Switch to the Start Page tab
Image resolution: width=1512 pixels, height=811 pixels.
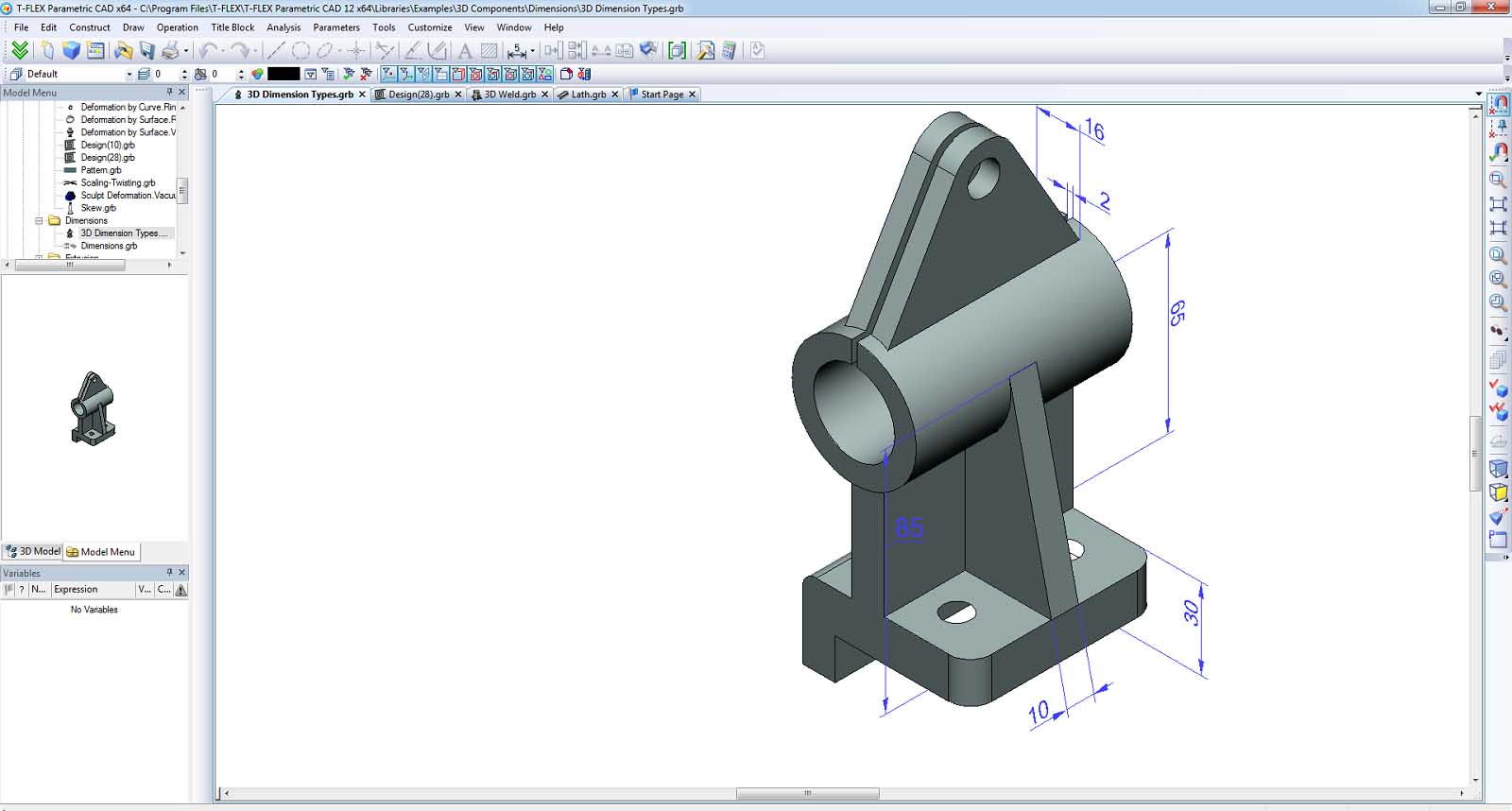pyautogui.click(x=661, y=95)
